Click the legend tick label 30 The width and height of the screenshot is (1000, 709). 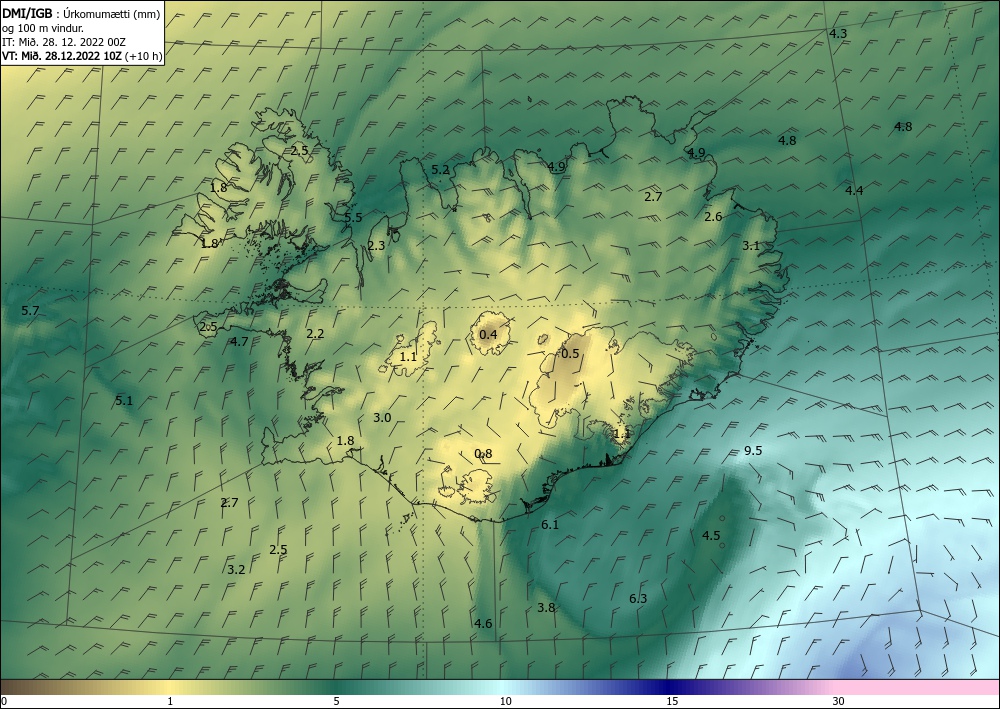pos(839,701)
